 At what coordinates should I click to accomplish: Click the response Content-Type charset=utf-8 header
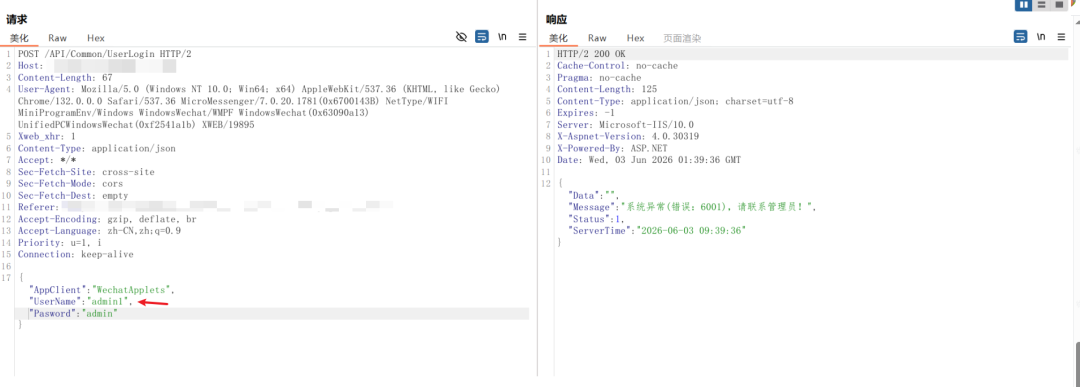click(x=675, y=101)
